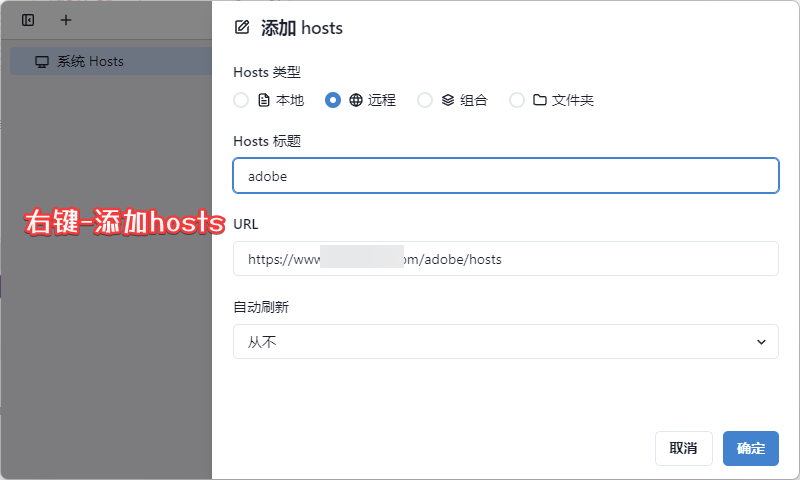
Task: Click the edit pencil icon by 添加 hosts
Action: pos(242,27)
